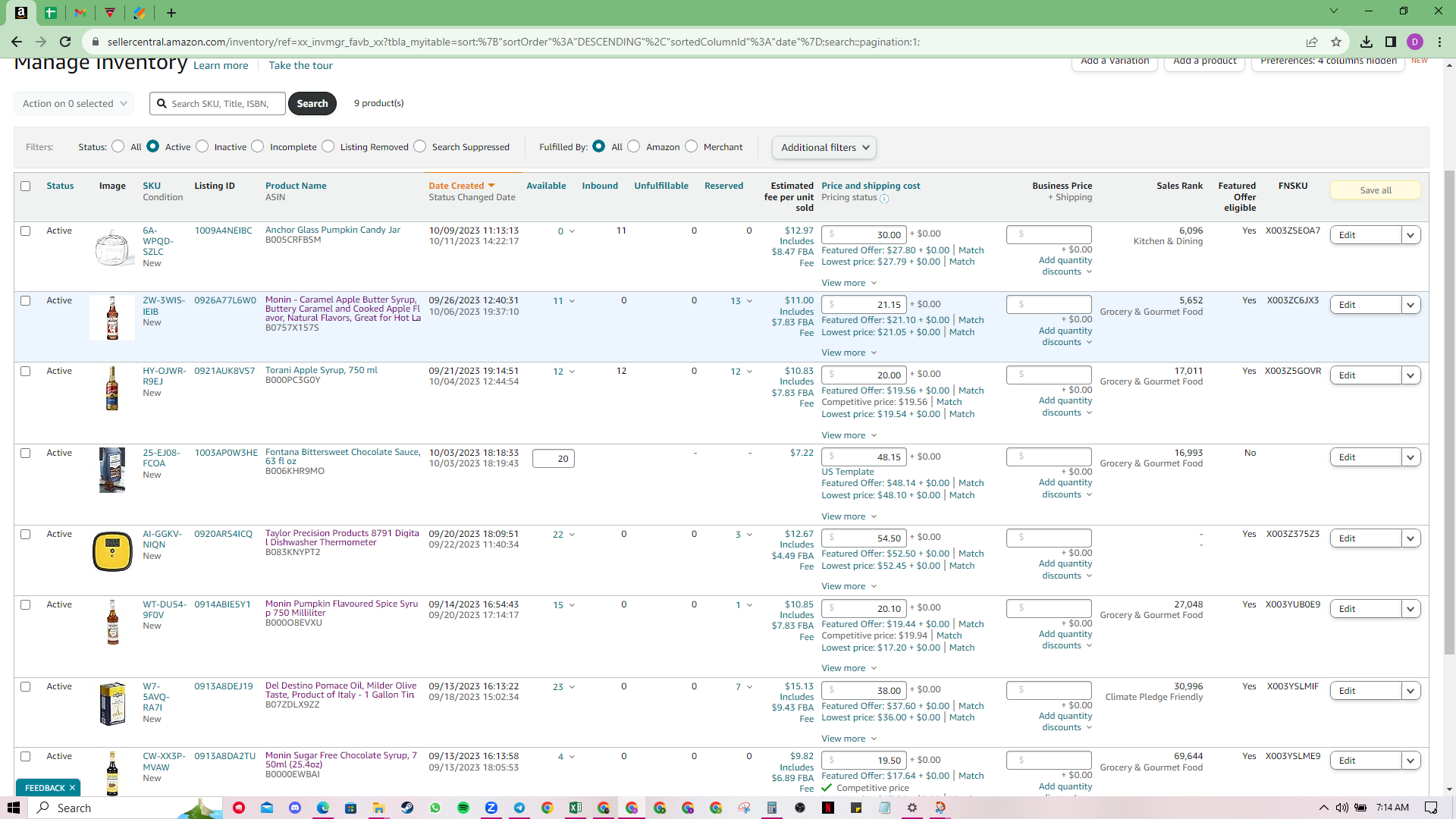Viewport: 1456px width, 819px height.
Task: Check the Anchor Glass Pumpkin Candy Jar row
Action: [26, 231]
